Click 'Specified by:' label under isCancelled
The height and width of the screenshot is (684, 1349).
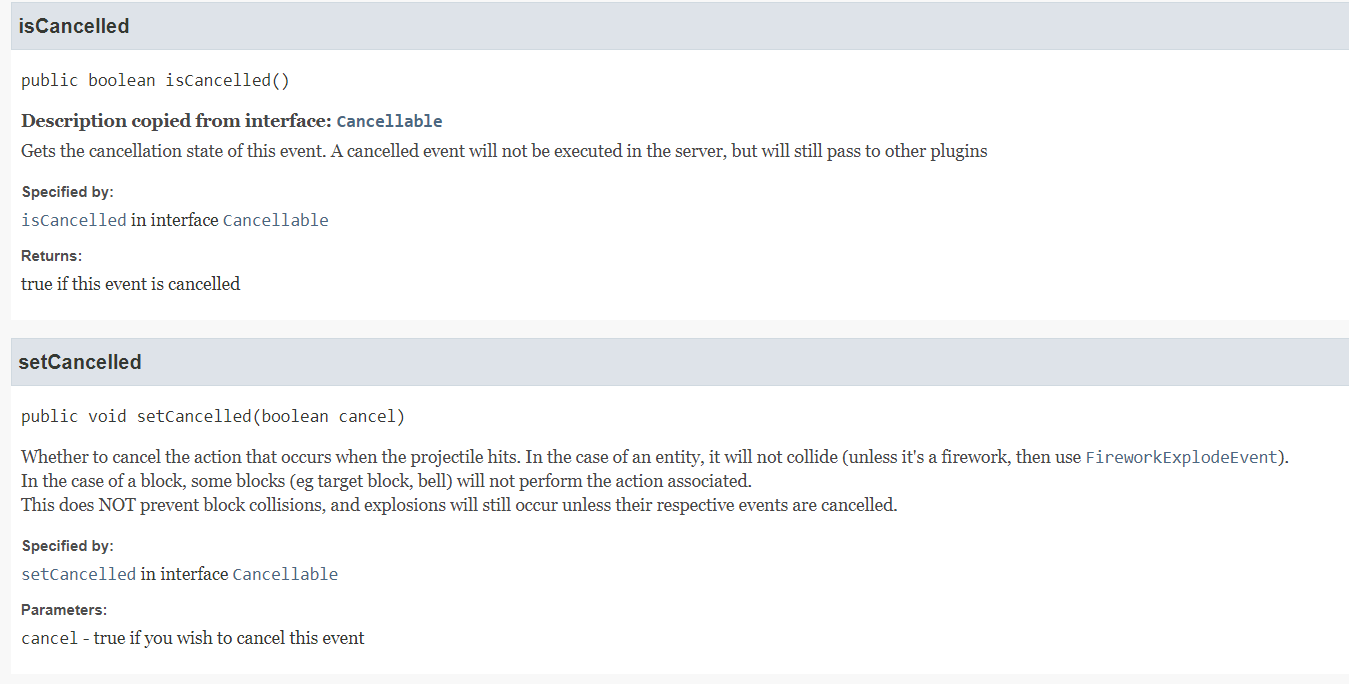coord(67,192)
